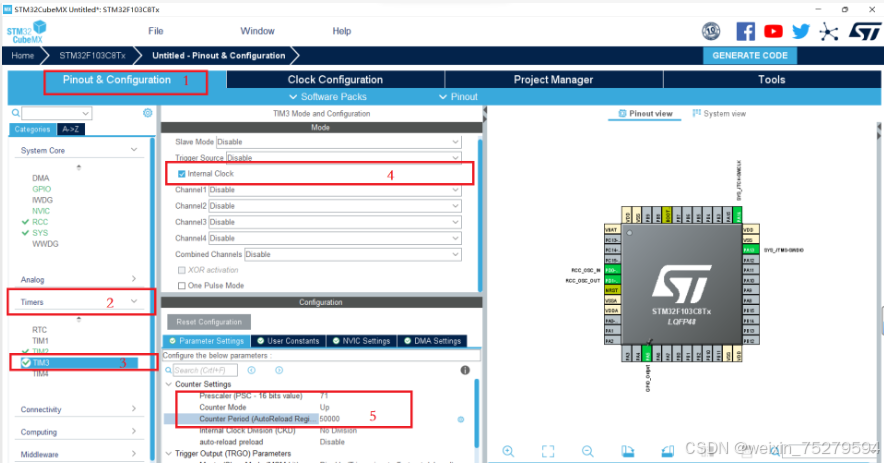Click STM32F103C8Tx breadcrumb

(x=92, y=55)
